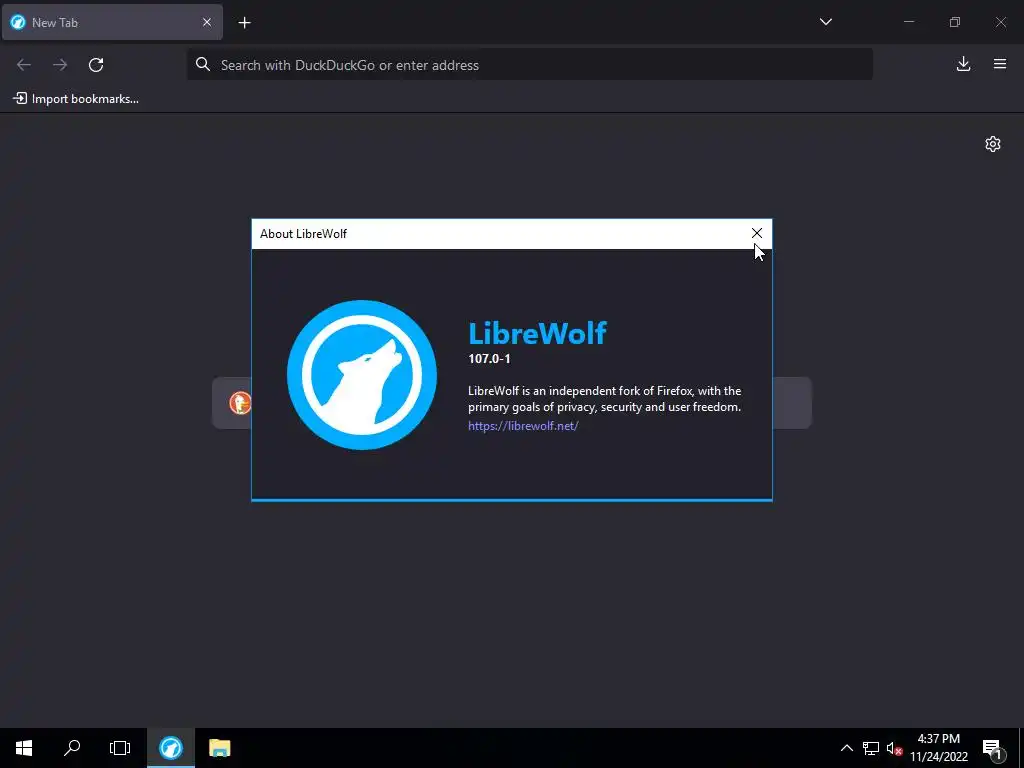Click the LibreWolf taskbar icon
Screen dimensions: 1024x768
tap(170, 748)
